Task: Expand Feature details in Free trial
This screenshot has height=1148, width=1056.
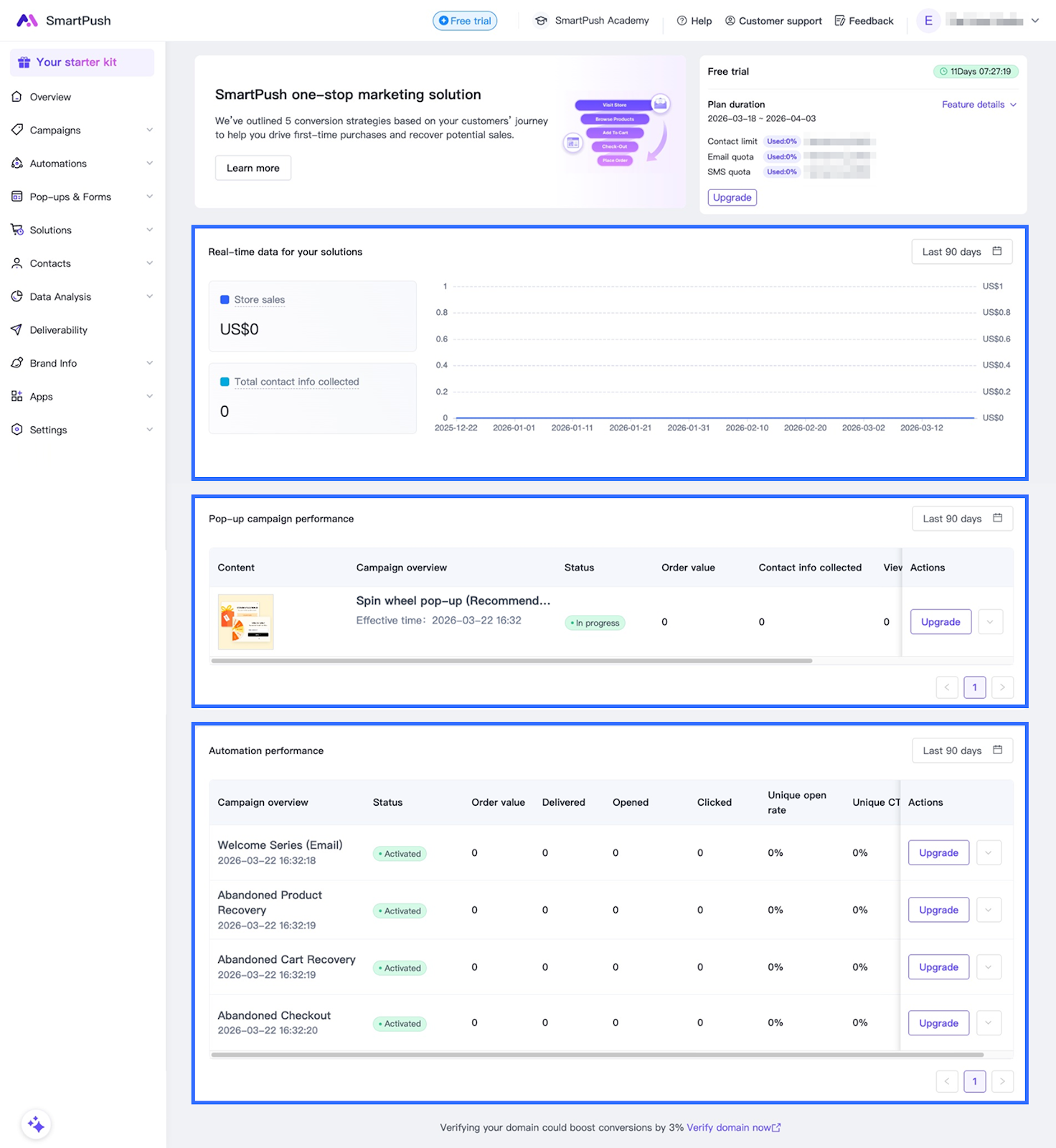Action: click(979, 105)
